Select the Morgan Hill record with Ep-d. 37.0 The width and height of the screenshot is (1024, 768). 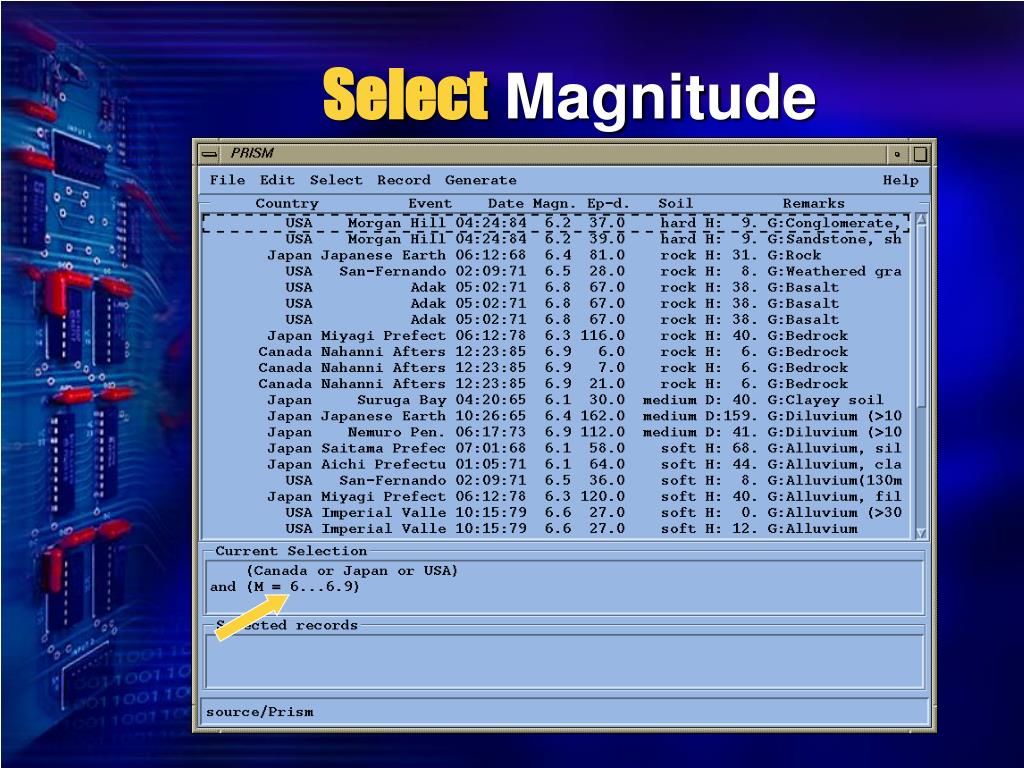[x=556, y=223]
